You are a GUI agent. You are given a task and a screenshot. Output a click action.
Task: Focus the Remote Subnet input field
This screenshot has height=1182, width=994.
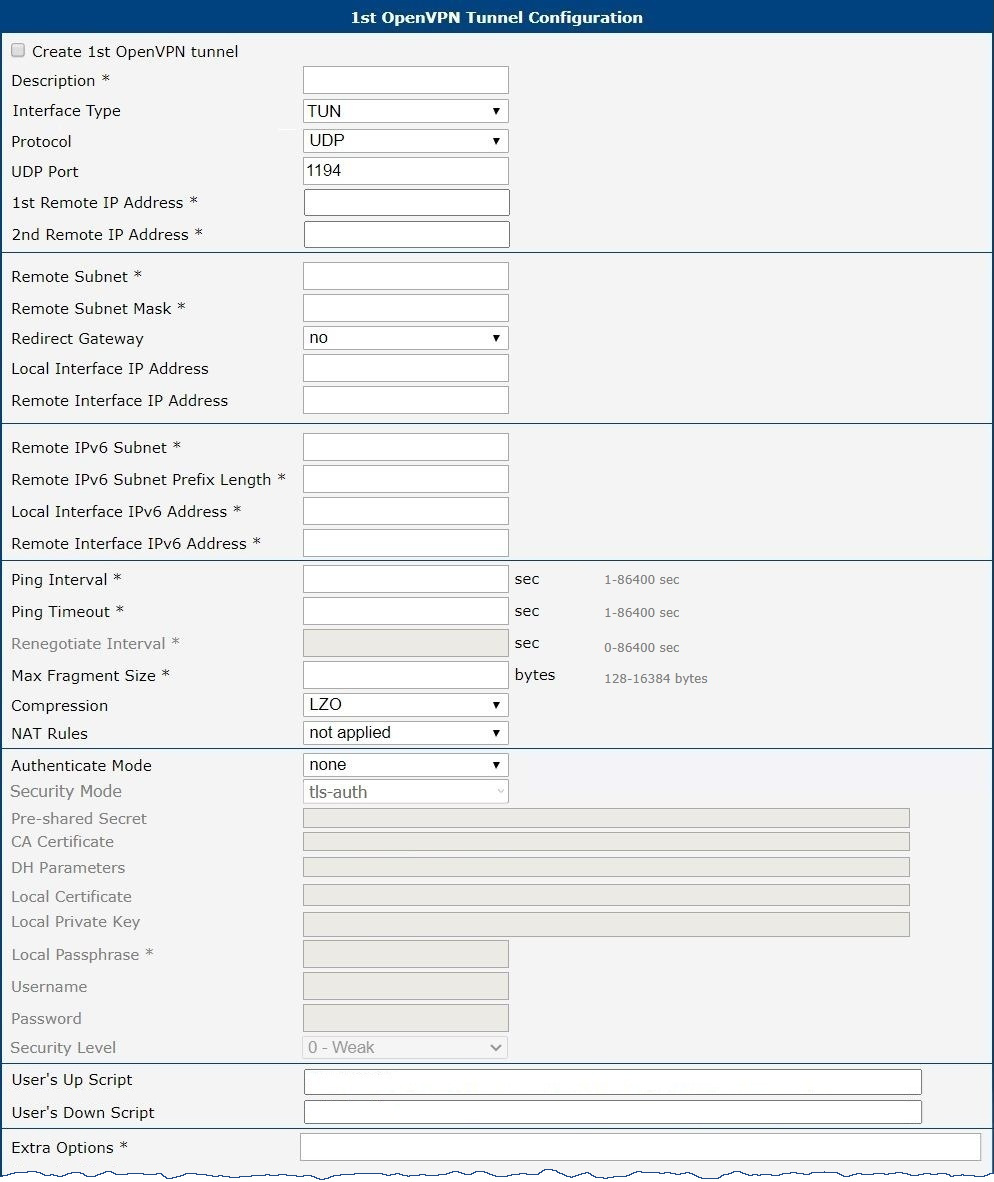405,276
